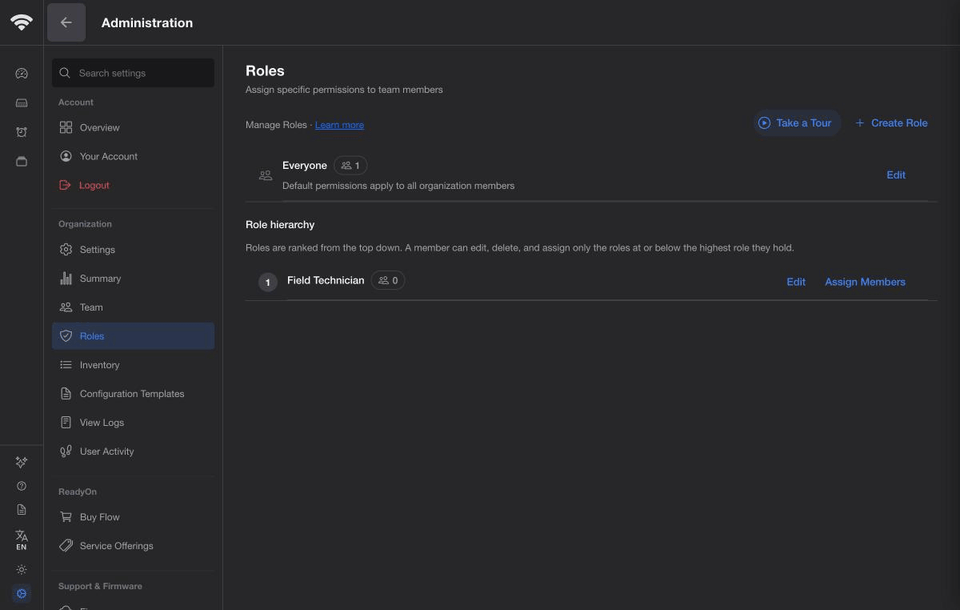Open Buy Flow under ReadyOn

click(x=133, y=516)
